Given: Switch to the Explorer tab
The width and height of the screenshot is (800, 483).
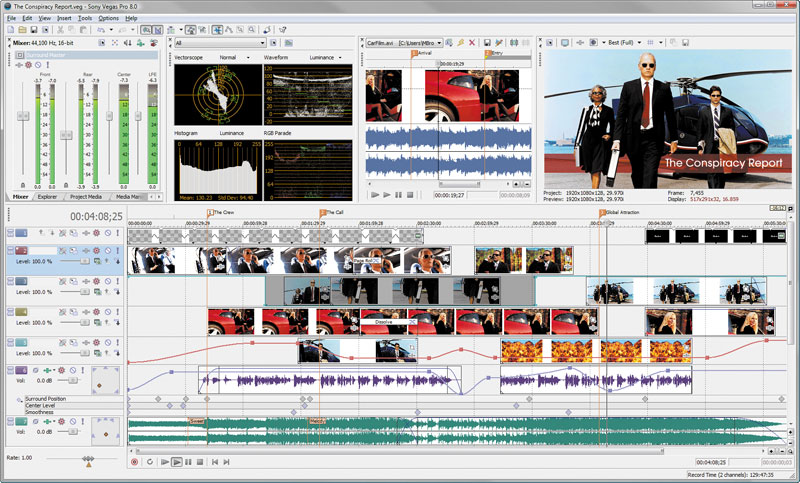Looking at the screenshot, I should pos(46,197).
